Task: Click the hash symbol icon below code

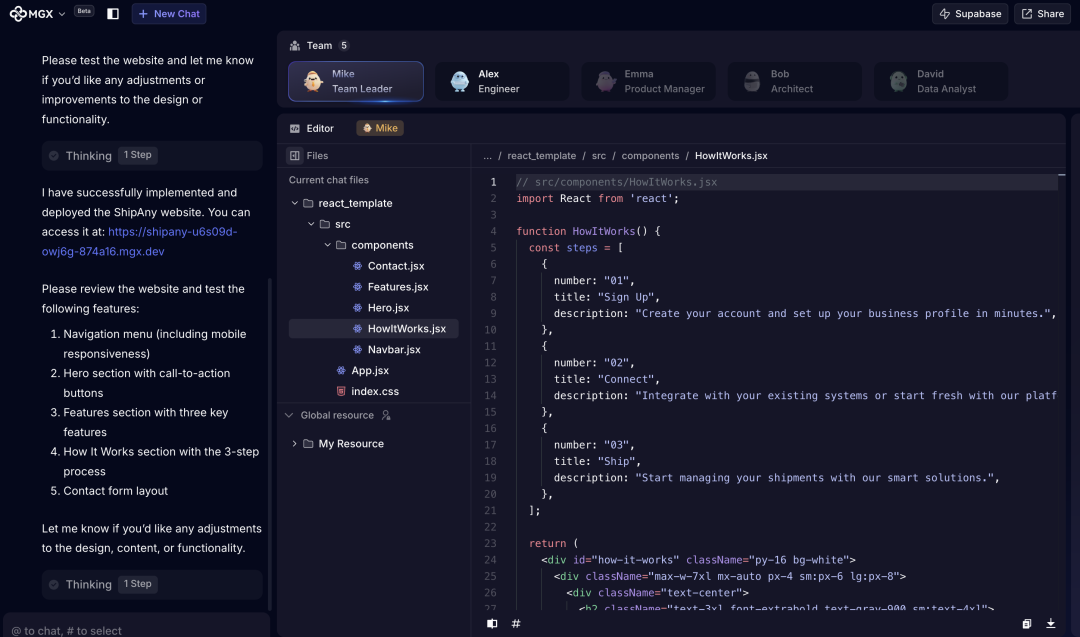Action: tap(516, 624)
